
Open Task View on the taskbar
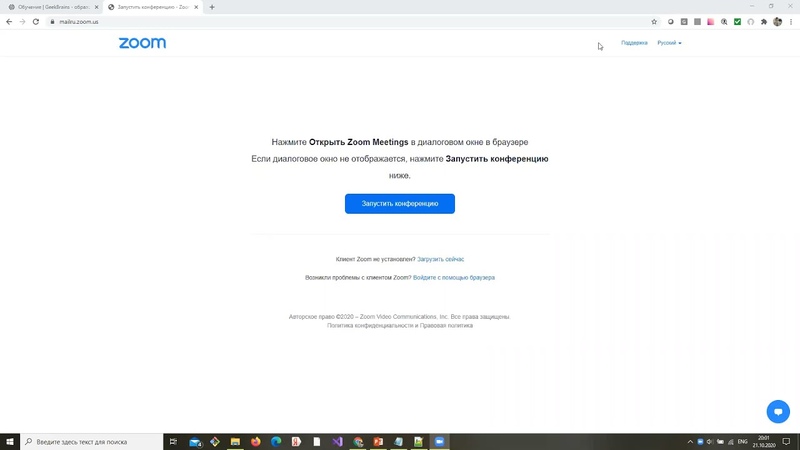(x=173, y=441)
